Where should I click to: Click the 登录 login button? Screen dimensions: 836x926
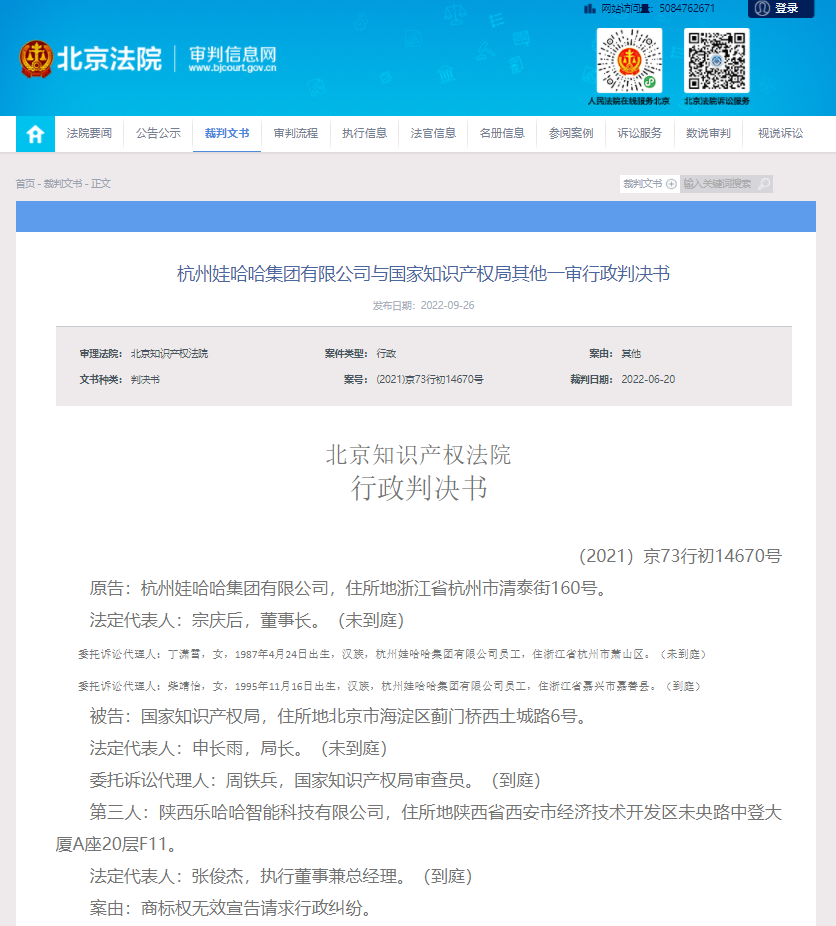(x=787, y=8)
